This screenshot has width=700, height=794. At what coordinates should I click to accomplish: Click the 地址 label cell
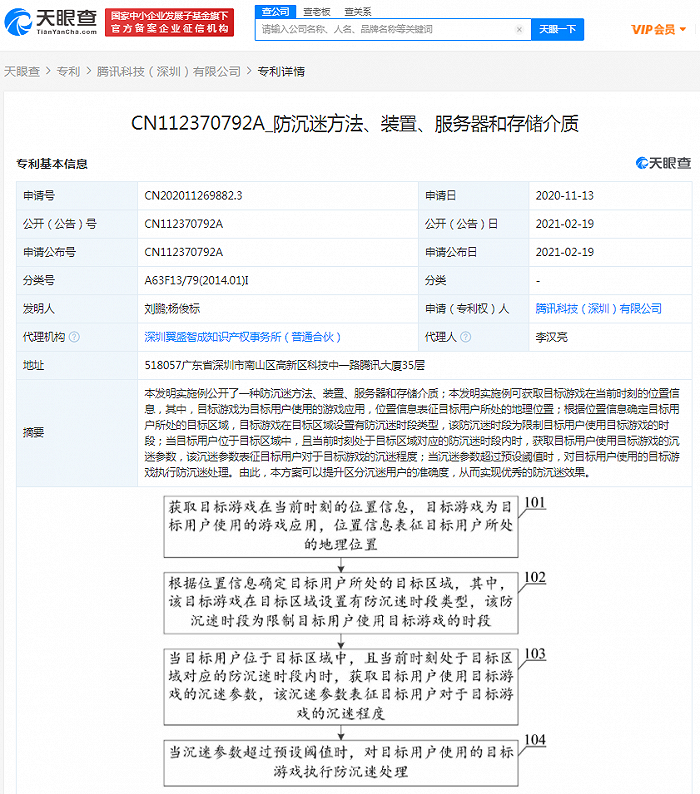tap(77, 365)
